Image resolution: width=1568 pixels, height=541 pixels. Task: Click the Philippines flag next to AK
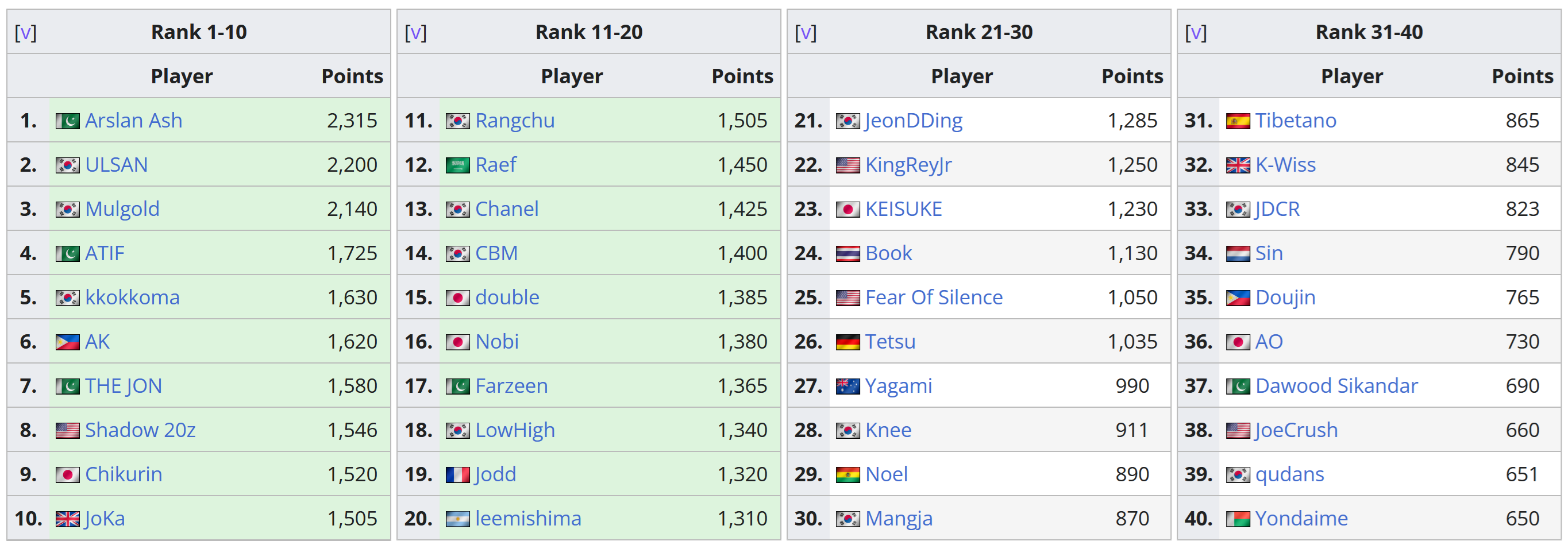68,343
